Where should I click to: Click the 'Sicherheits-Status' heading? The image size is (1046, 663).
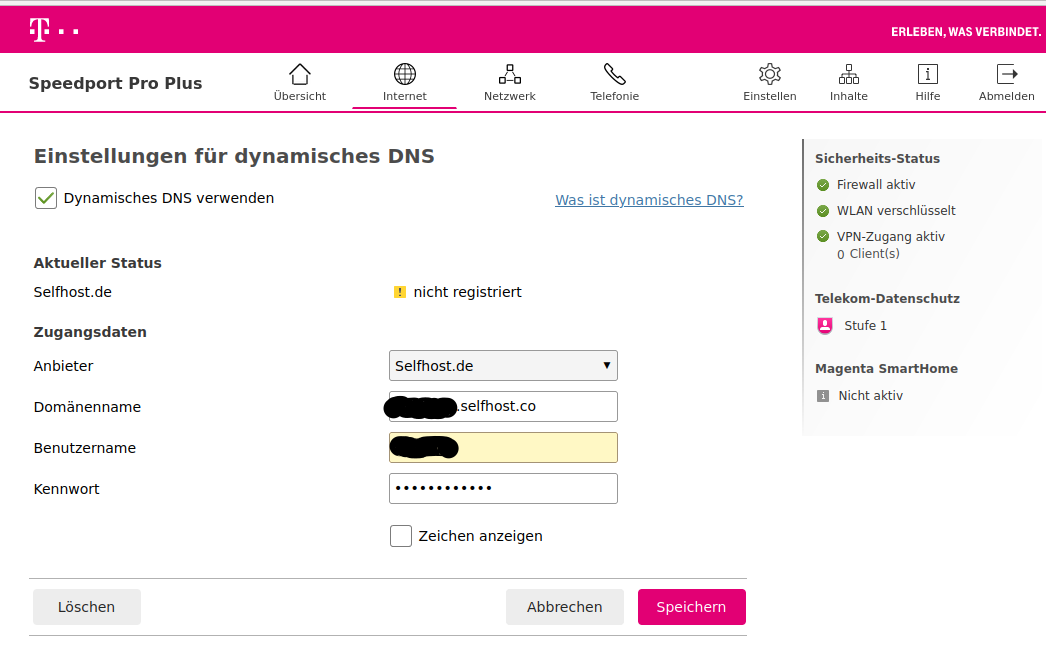click(x=877, y=159)
